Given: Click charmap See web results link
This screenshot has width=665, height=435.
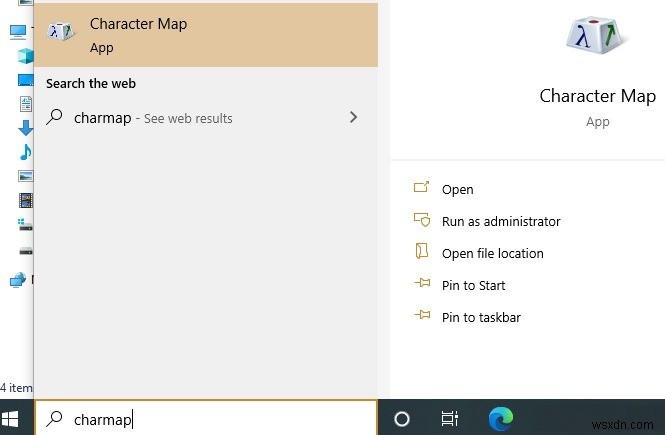Looking at the screenshot, I should pos(153,118).
